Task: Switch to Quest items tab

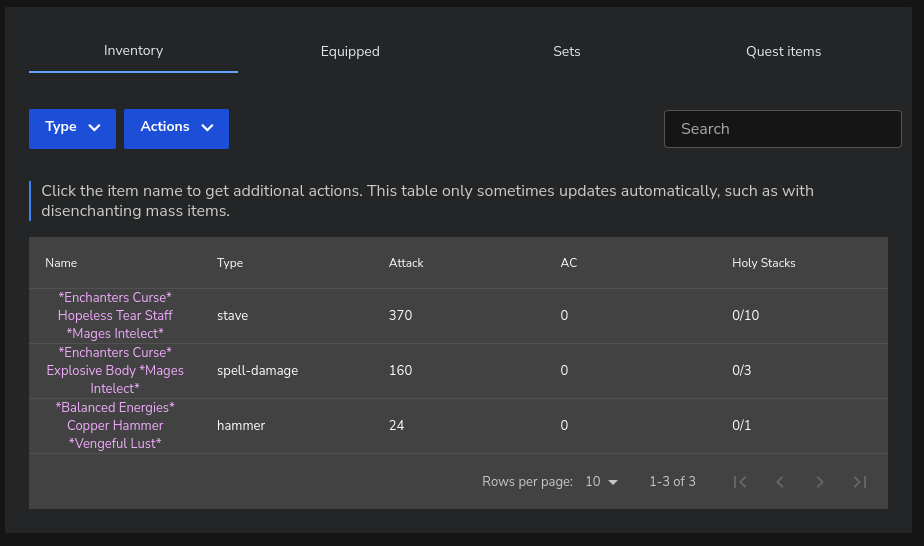Action: coord(783,51)
